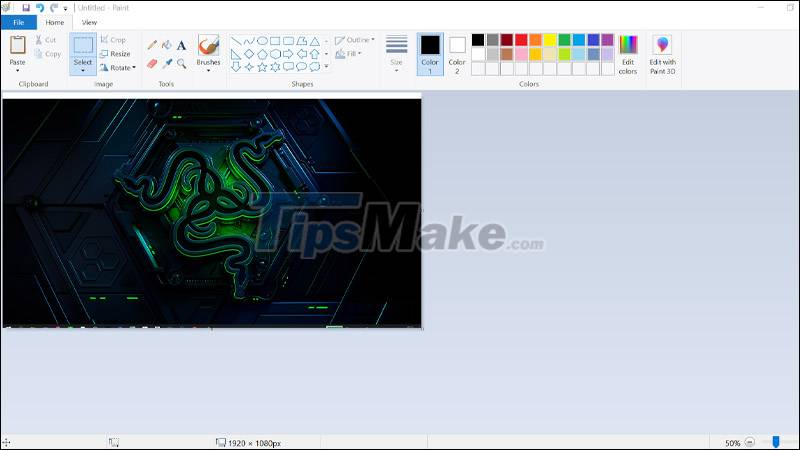Viewport: 800px width, 450px height.
Task: Select the Right triangle shape
Action: pos(236,54)
